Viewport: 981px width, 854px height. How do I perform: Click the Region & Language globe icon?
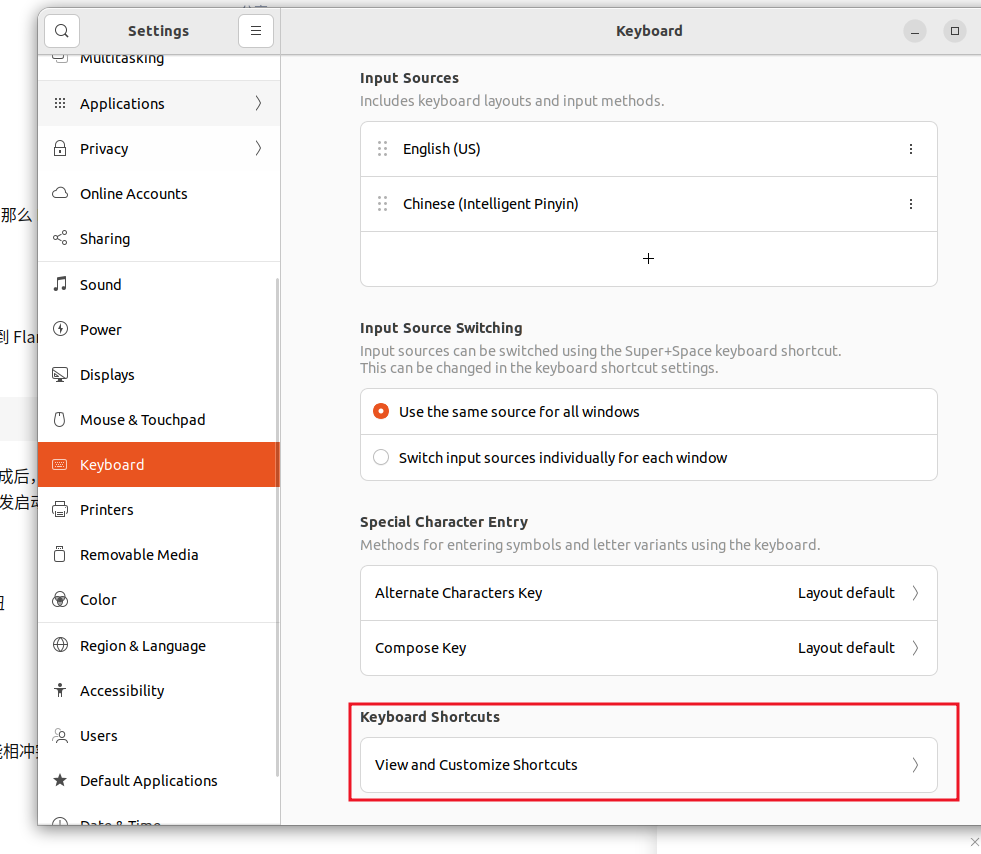60,645
